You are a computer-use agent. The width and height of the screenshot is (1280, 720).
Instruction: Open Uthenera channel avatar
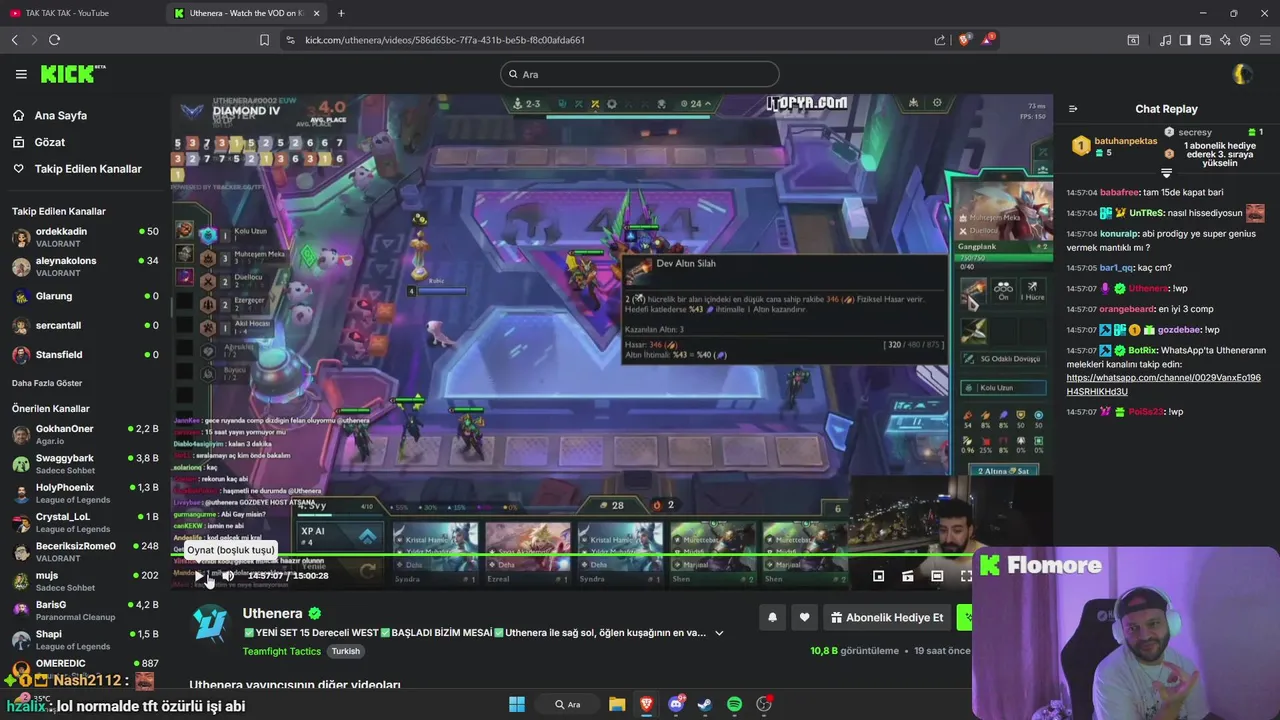[211, 625]
